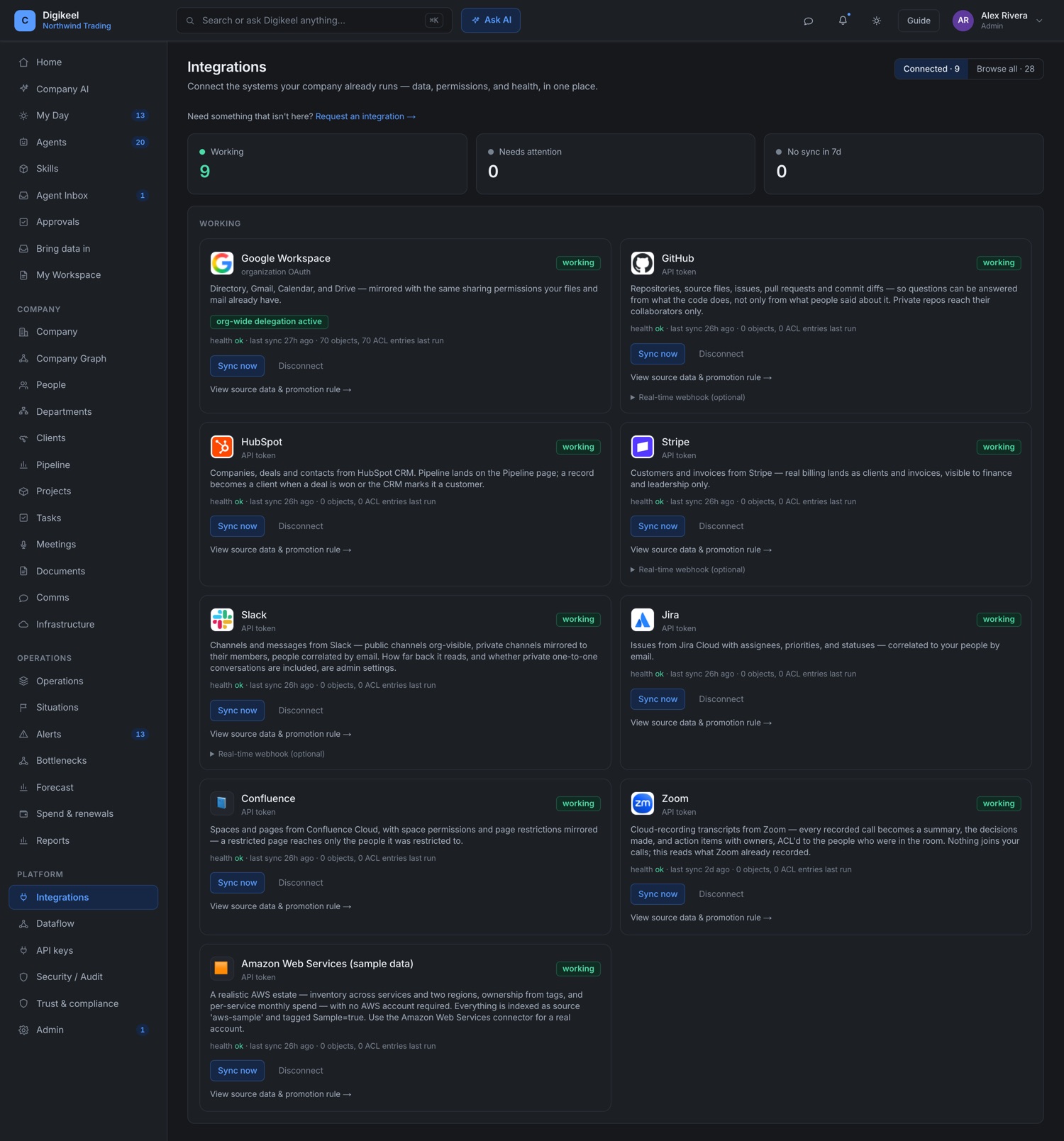
Task: Open the chat bubble icon in header
Action: tap(808, 21)
